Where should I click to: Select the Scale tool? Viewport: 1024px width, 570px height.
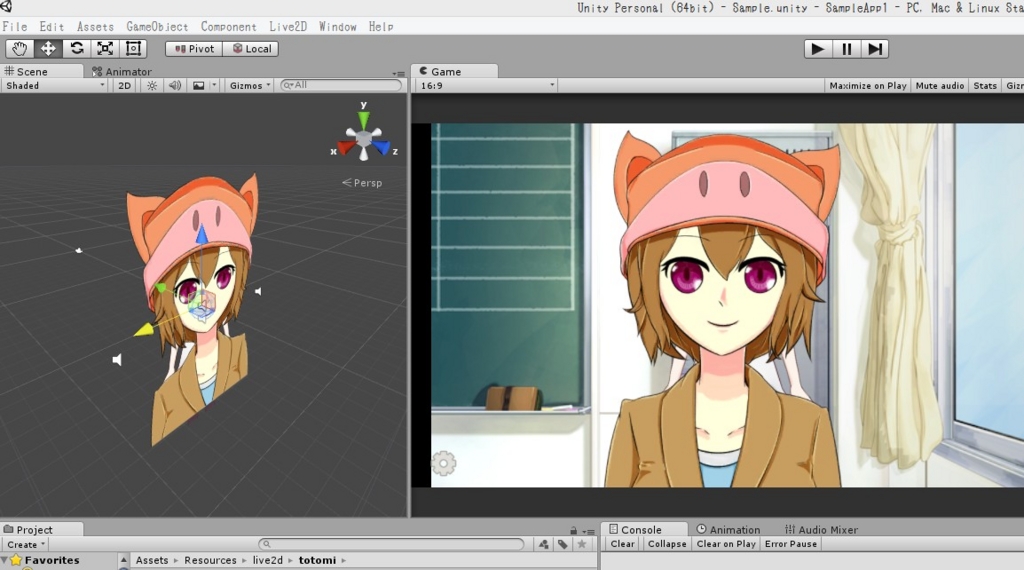(x=104, y=49)
